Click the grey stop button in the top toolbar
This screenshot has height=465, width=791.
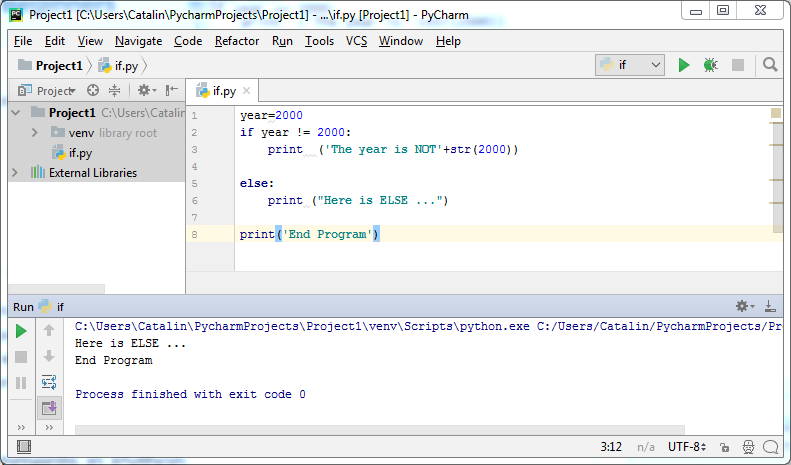pyautogui.click(x=738, y=65)
